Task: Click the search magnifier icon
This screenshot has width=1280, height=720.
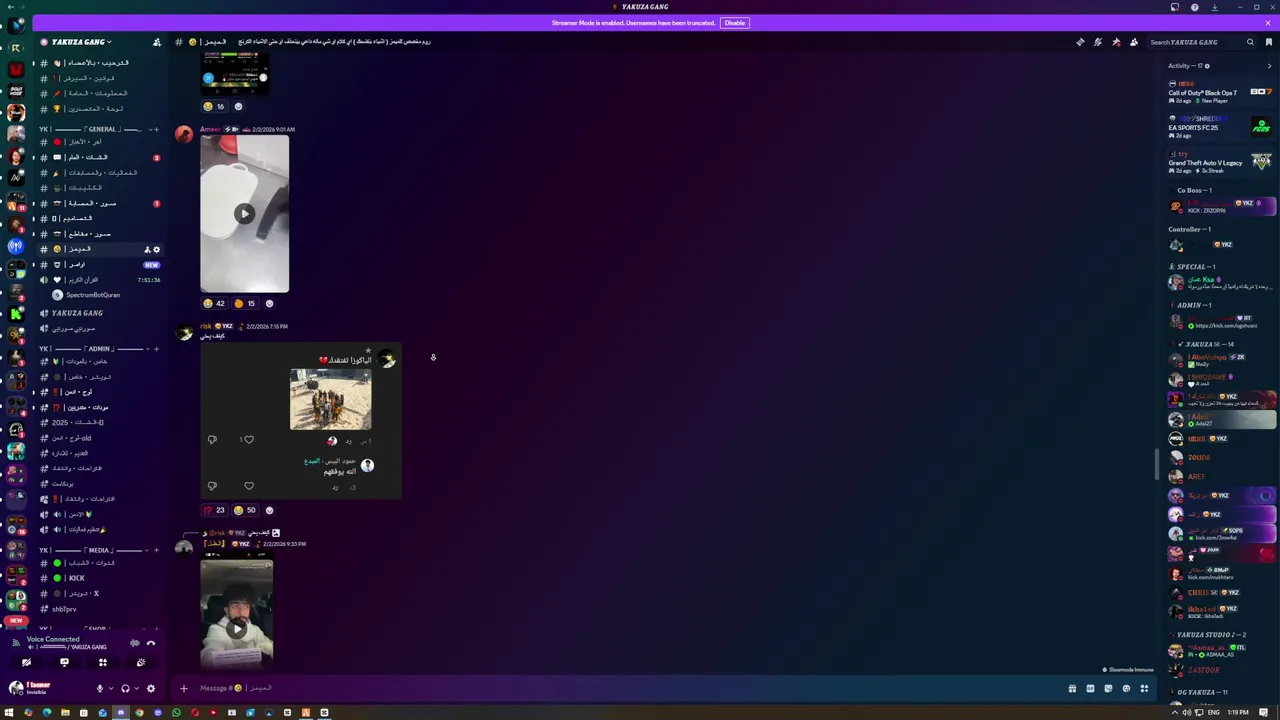Action: [x=1250, y=42]
